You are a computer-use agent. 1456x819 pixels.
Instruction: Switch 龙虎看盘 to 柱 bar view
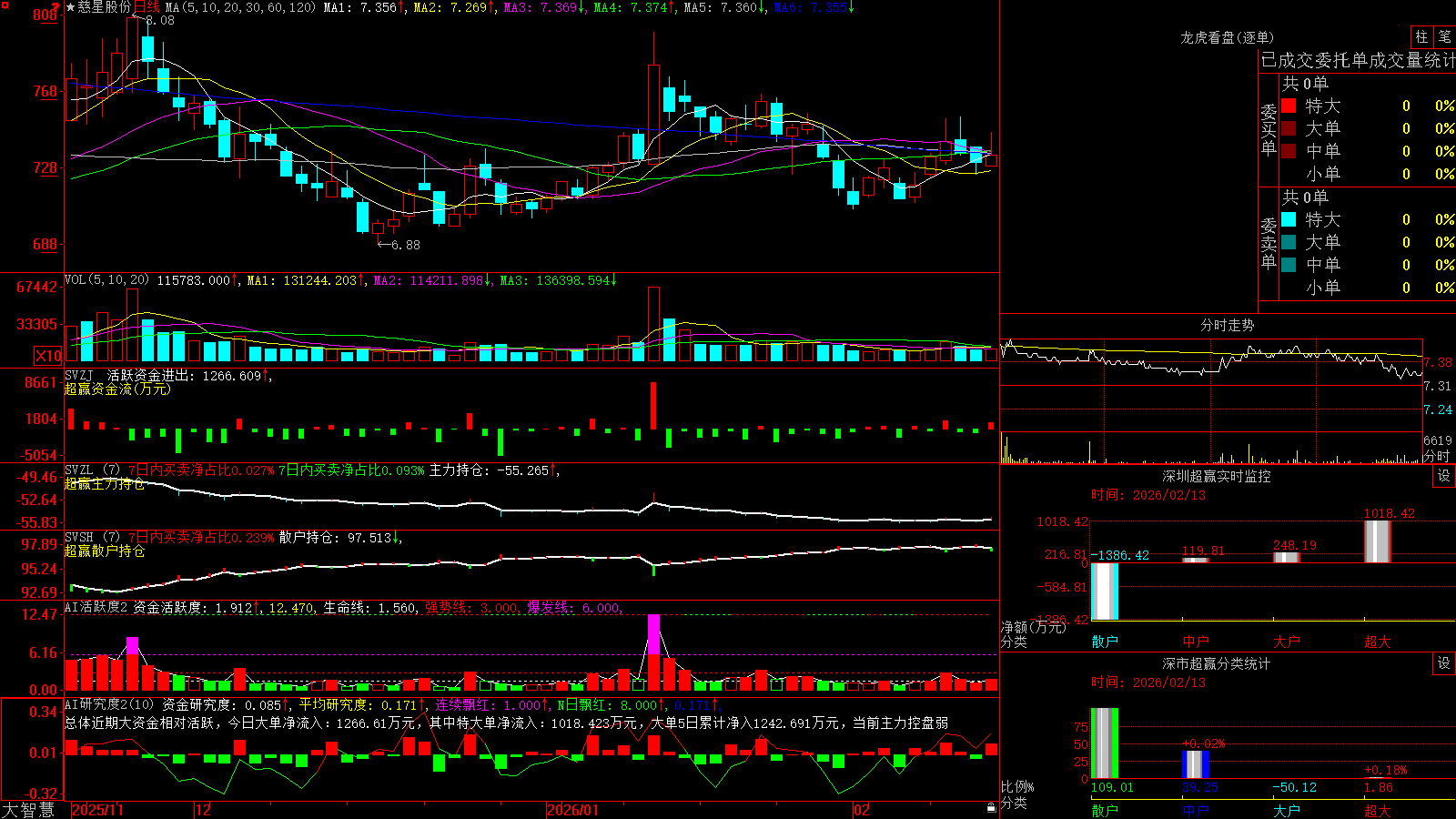(x=1421, y=37)
